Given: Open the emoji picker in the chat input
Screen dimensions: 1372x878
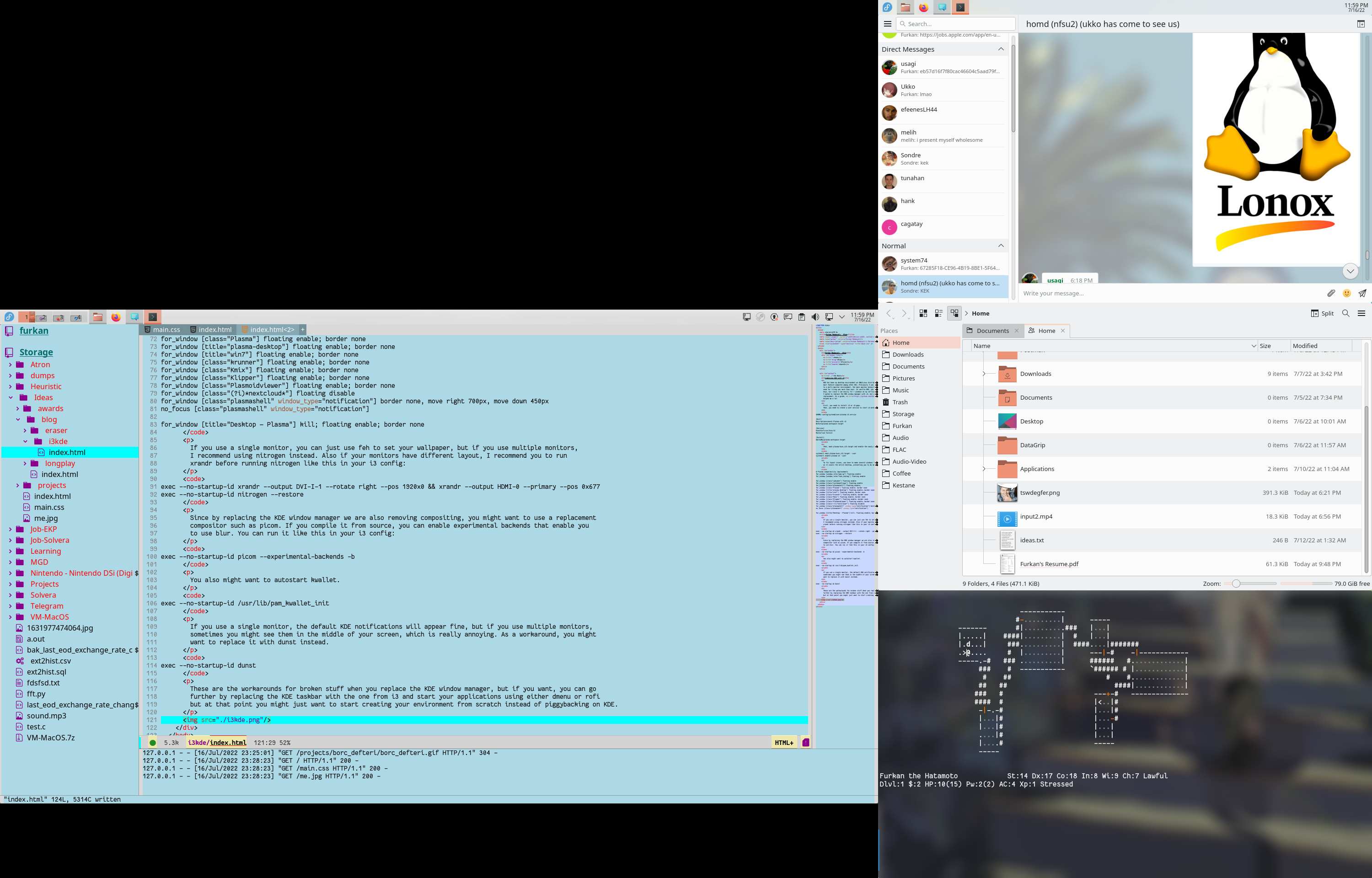Looking at the screenshot, I should pyautogui.click(x=1347, y=293).
